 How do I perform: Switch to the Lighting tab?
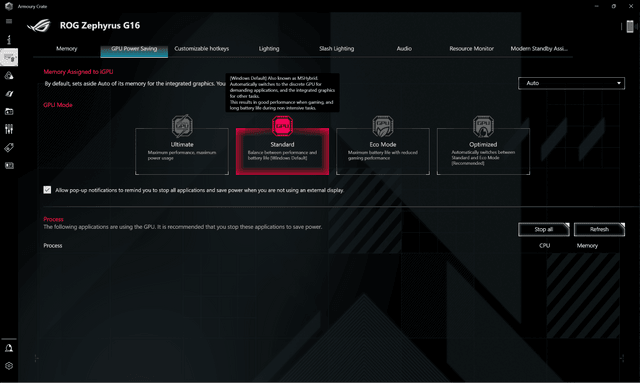click(x=269, y=49)
